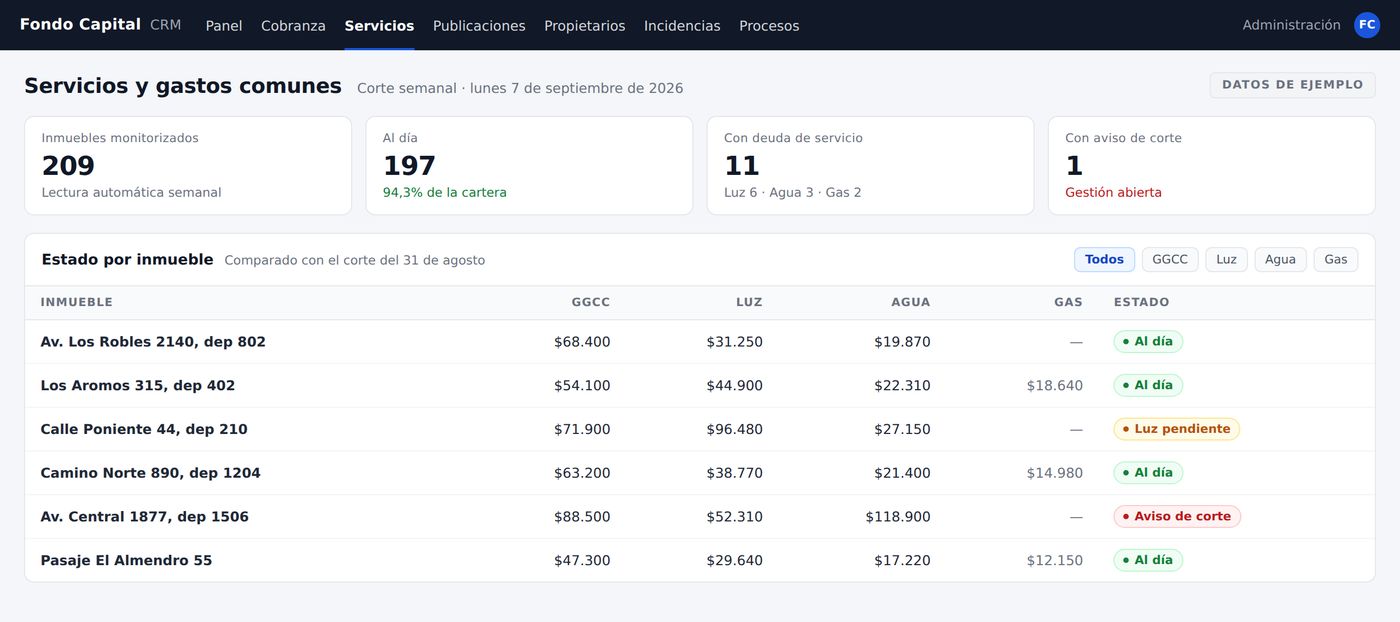Open the Panel nav item
The height and width of the screenshot is (622, 1400).
224,26
